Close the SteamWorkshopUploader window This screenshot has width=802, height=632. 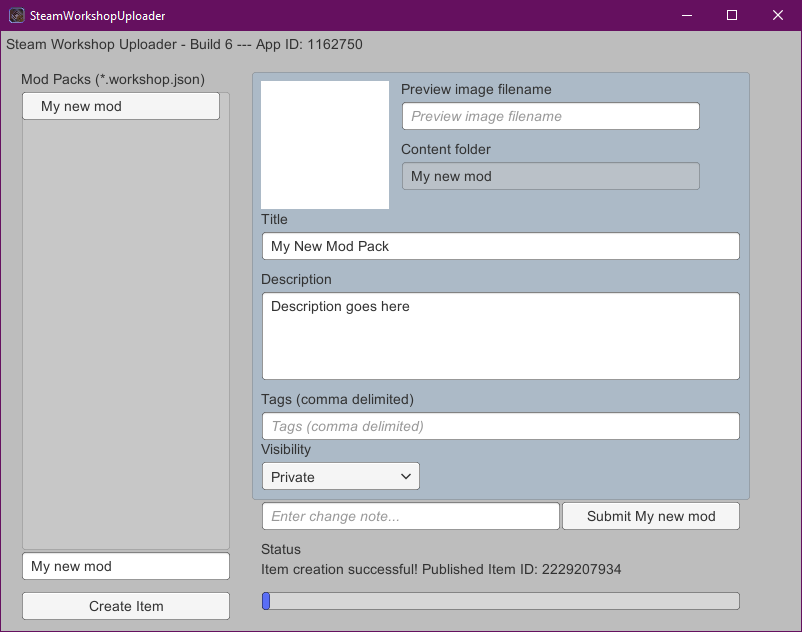click(x=778, y=15)
